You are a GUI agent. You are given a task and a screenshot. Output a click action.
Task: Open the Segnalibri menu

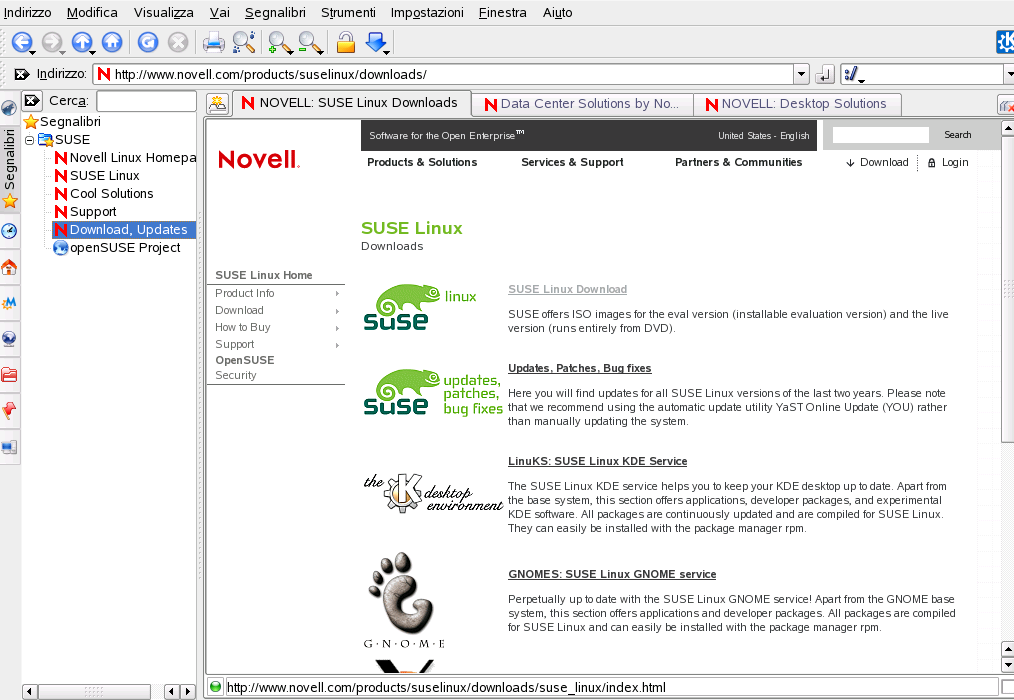click(x=275, y=12)
